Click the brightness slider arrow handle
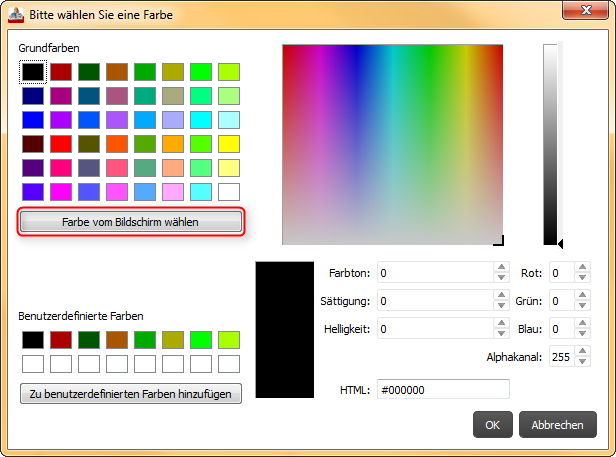This screenshot has width=616, height=457. (561, 244)
